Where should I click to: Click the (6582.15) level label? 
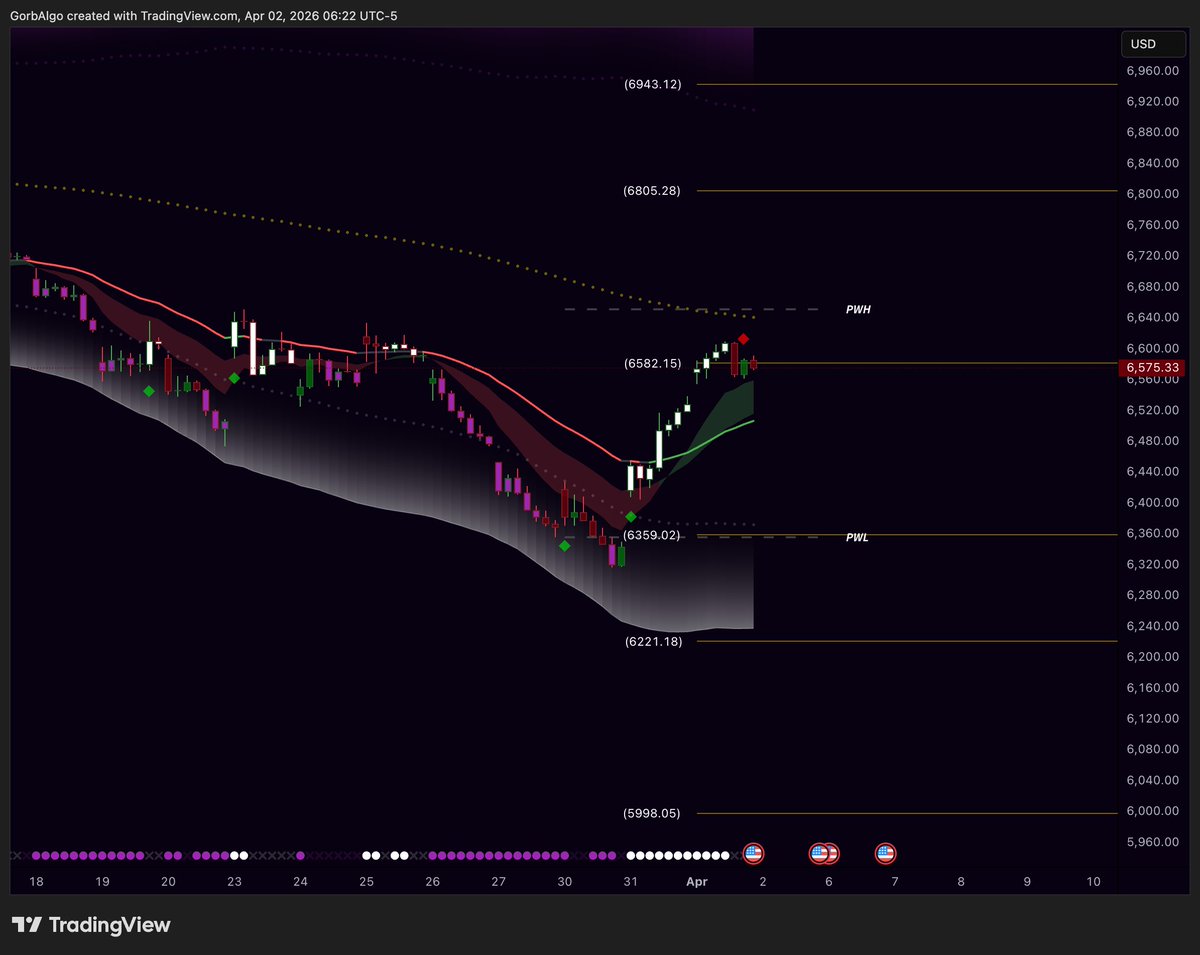[x=653, y=363]
